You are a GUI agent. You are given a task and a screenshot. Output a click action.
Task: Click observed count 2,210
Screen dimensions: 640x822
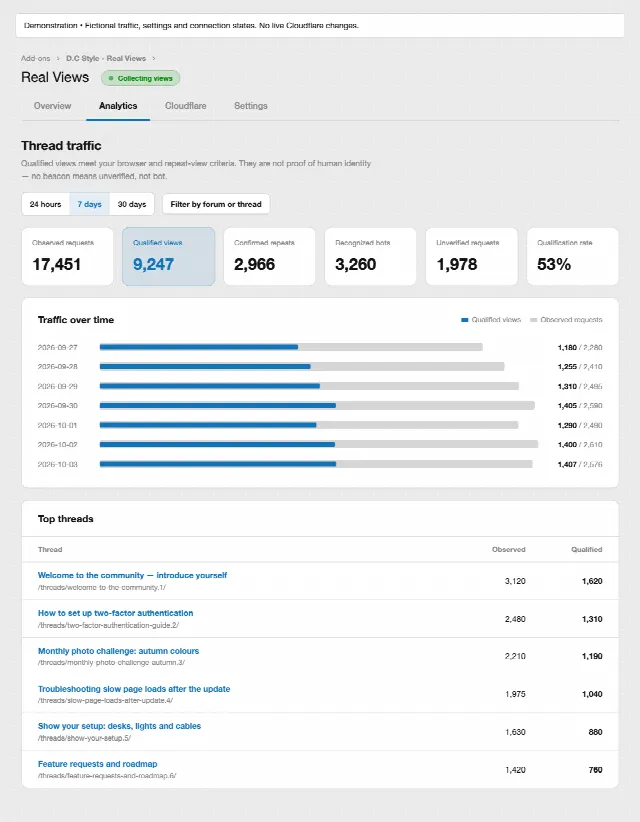click(x=515, y=656)
